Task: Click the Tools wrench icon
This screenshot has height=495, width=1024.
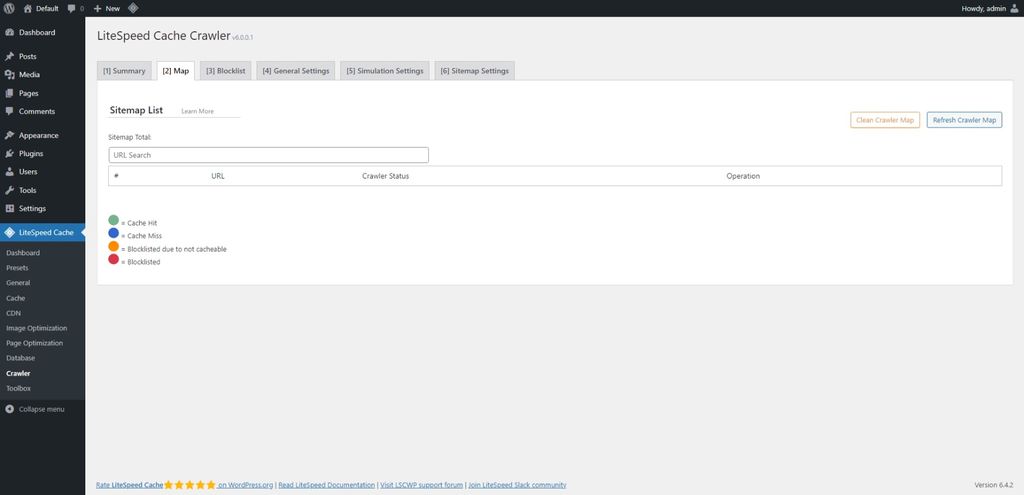Action: pos(10,191)
